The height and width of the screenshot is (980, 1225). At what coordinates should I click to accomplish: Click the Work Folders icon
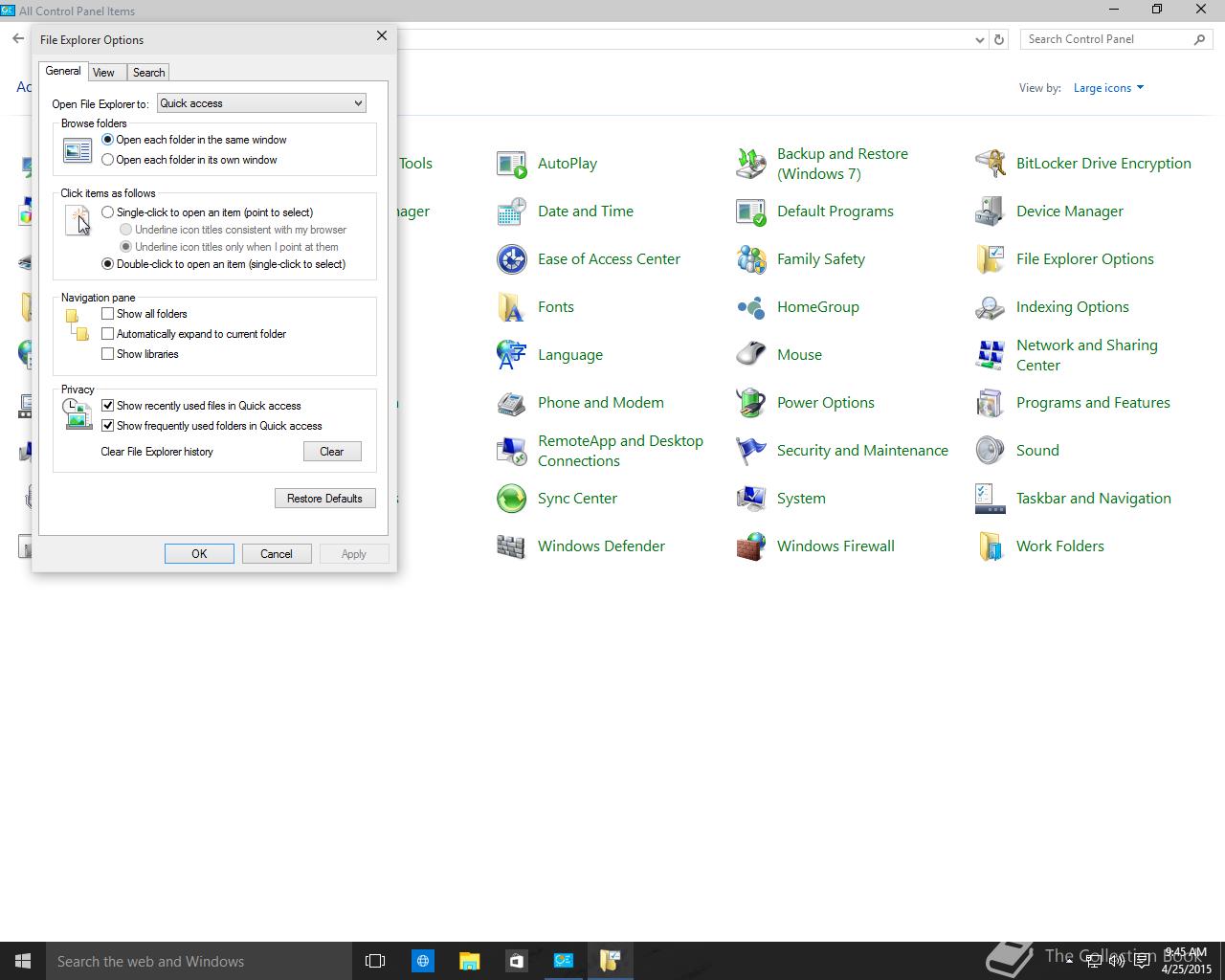click(x=990, y=546)
